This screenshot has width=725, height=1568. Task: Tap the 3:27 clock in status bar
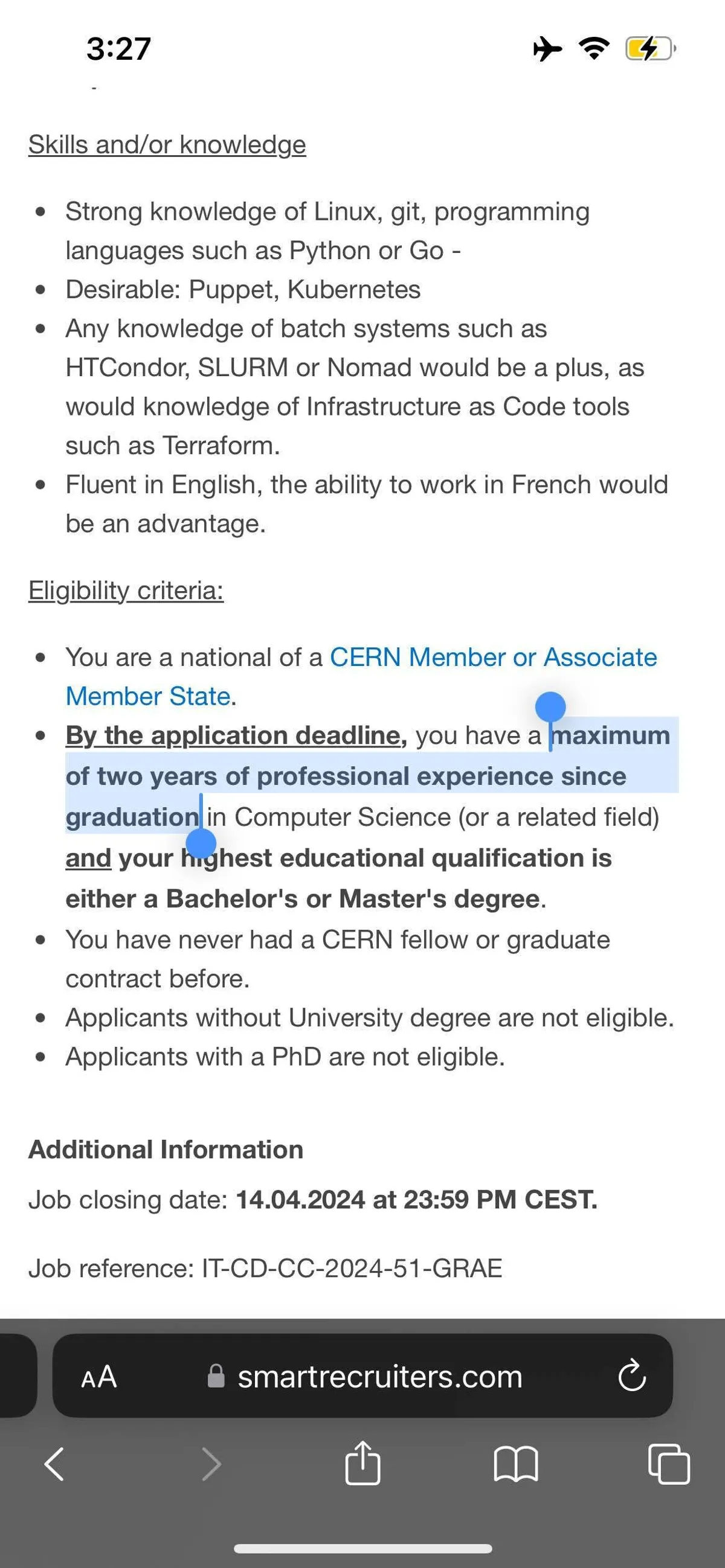coord(118,49)
